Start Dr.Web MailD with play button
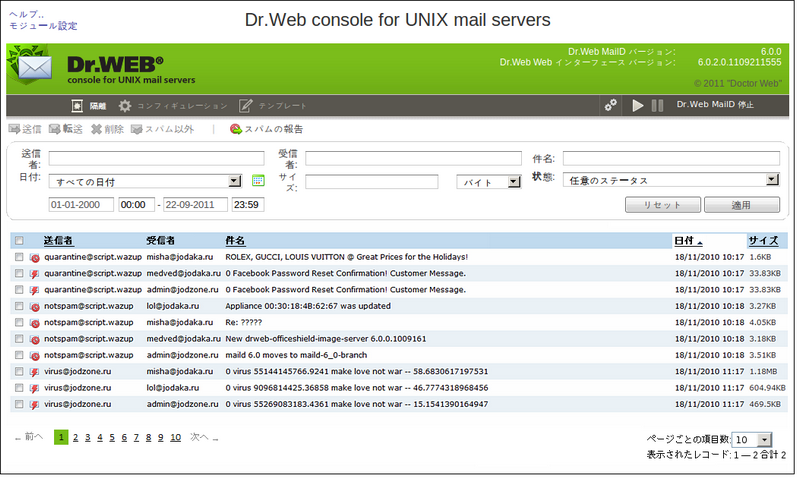This screenshot has height=479, width=800. (x=637, y=105)
